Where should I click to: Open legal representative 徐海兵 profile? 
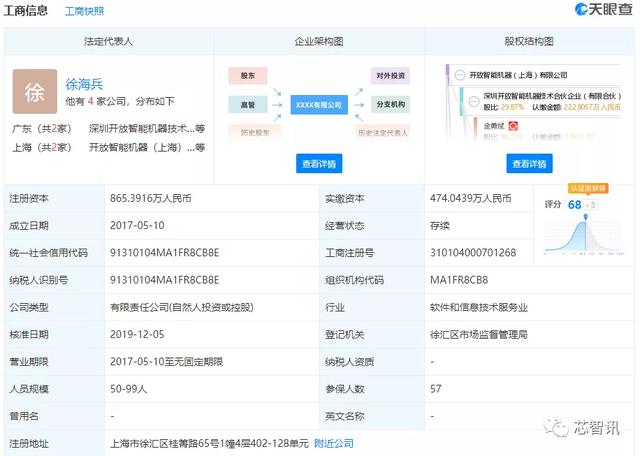pyautogui.click(x=84, y=84)
